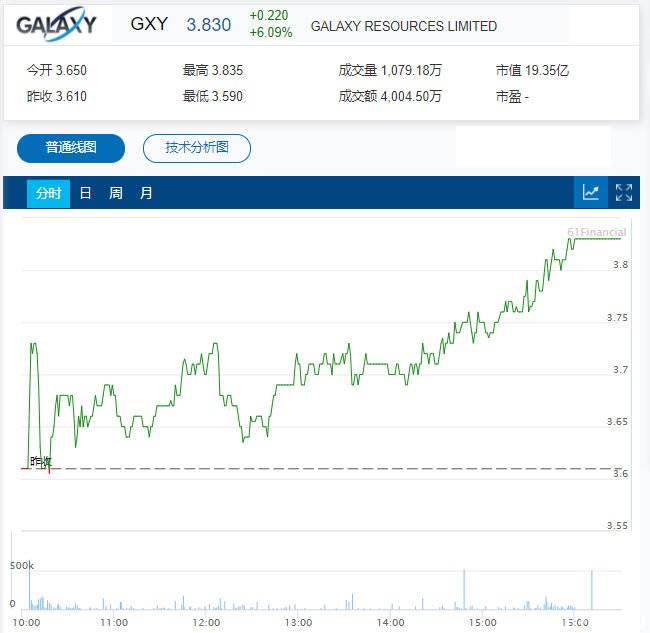Screen dimensions: 650x633
Task: Click the final closing volume spike bar
Action: tap(592, 589)
